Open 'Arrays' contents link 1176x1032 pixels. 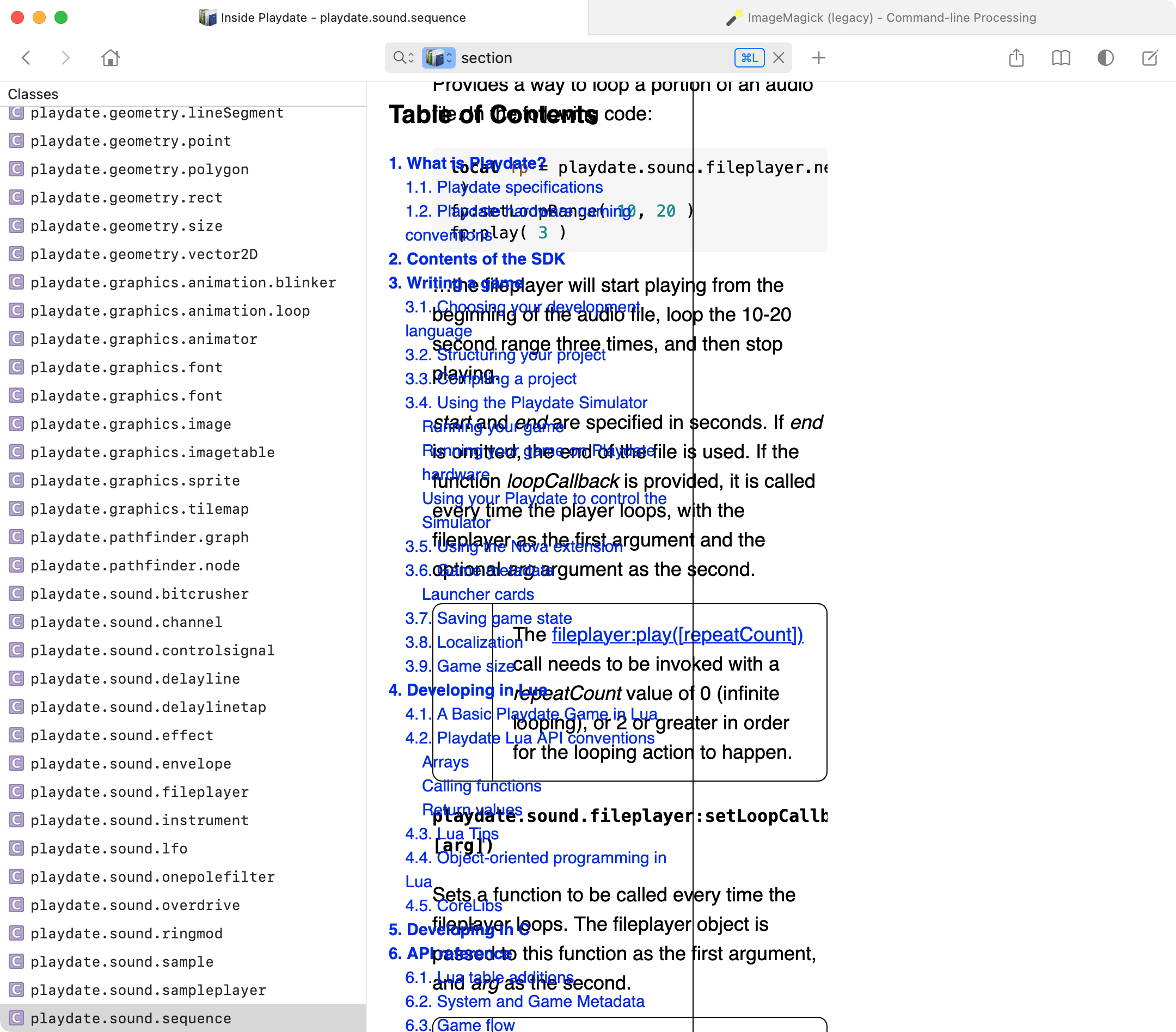click(x=445, y=761)
